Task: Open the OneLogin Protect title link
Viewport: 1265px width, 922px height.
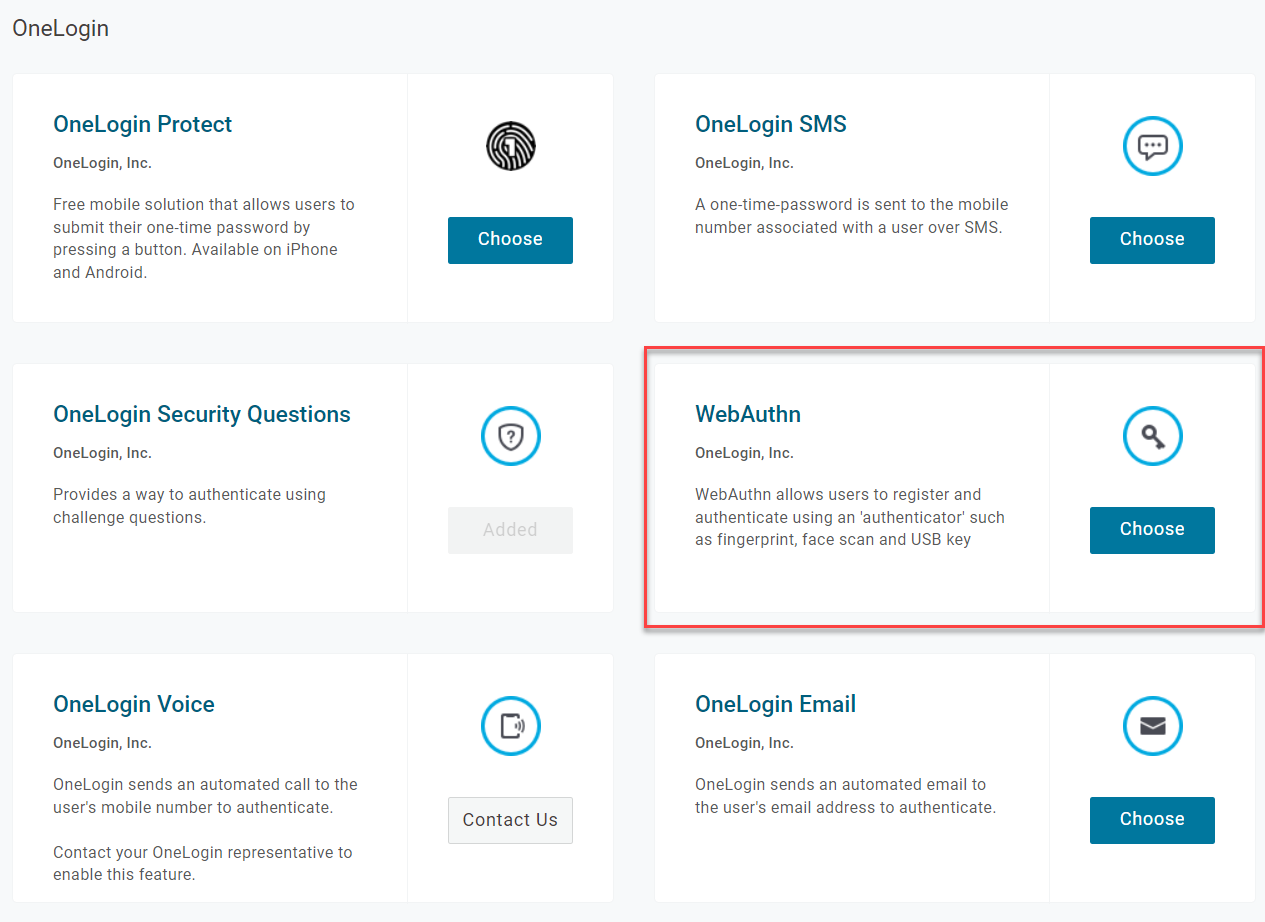Action: (142, 124)
